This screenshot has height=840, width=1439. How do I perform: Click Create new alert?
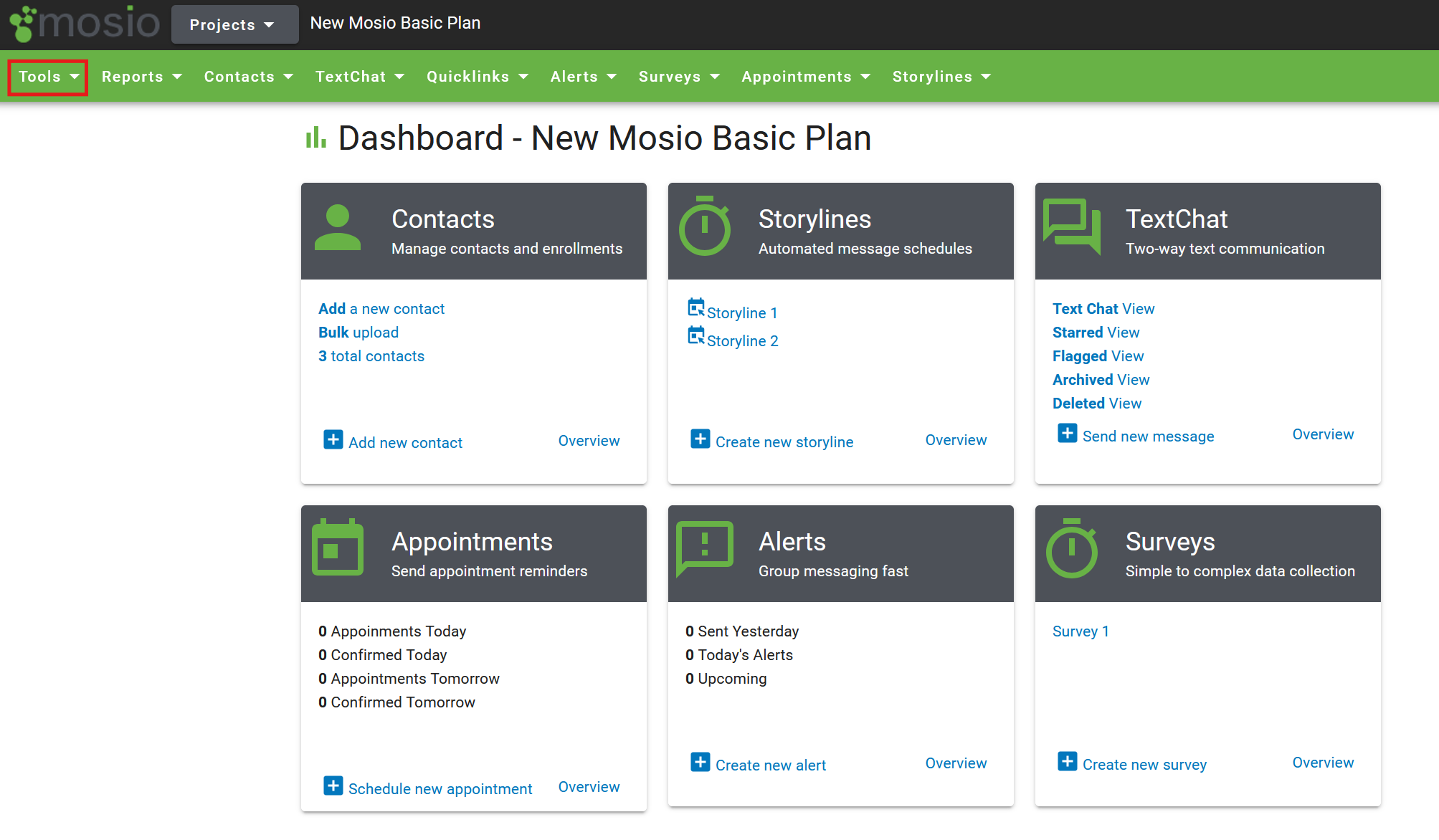click(x=771, y=765)
